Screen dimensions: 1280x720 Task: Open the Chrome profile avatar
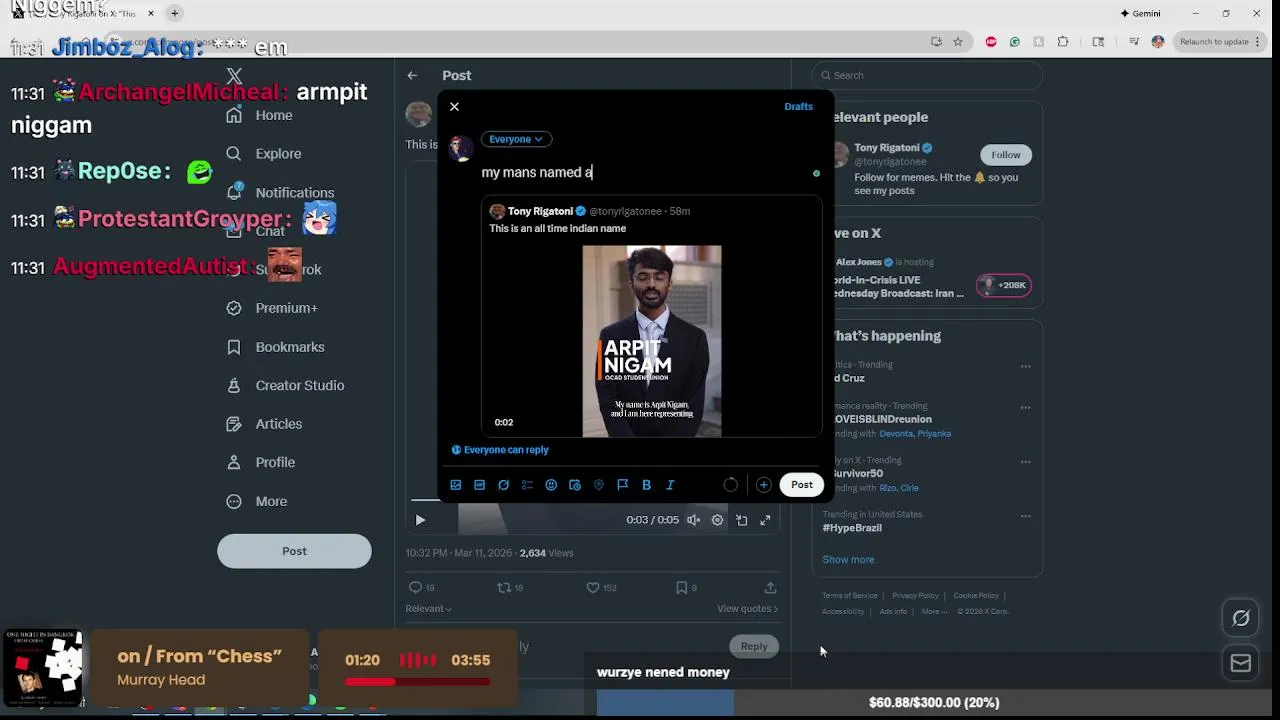coord(1158,42)
